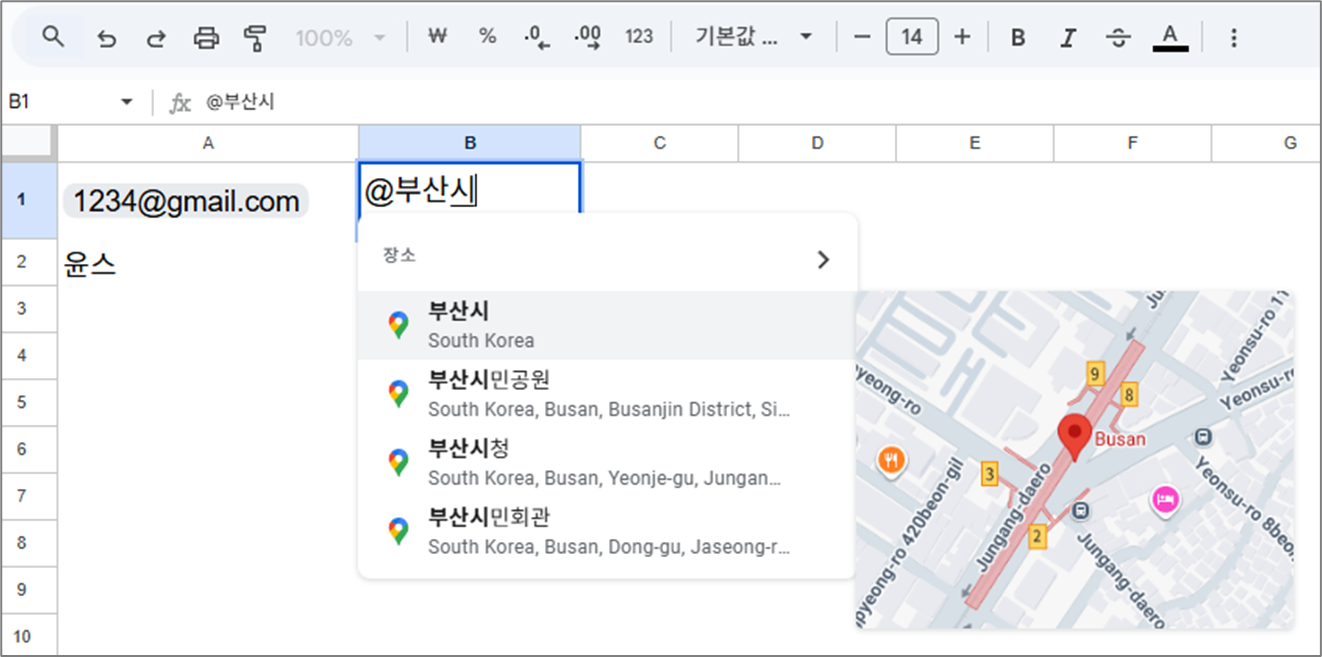1322x657 pixels.
Task: Open the 123 number formats menu
Action: 639,37
